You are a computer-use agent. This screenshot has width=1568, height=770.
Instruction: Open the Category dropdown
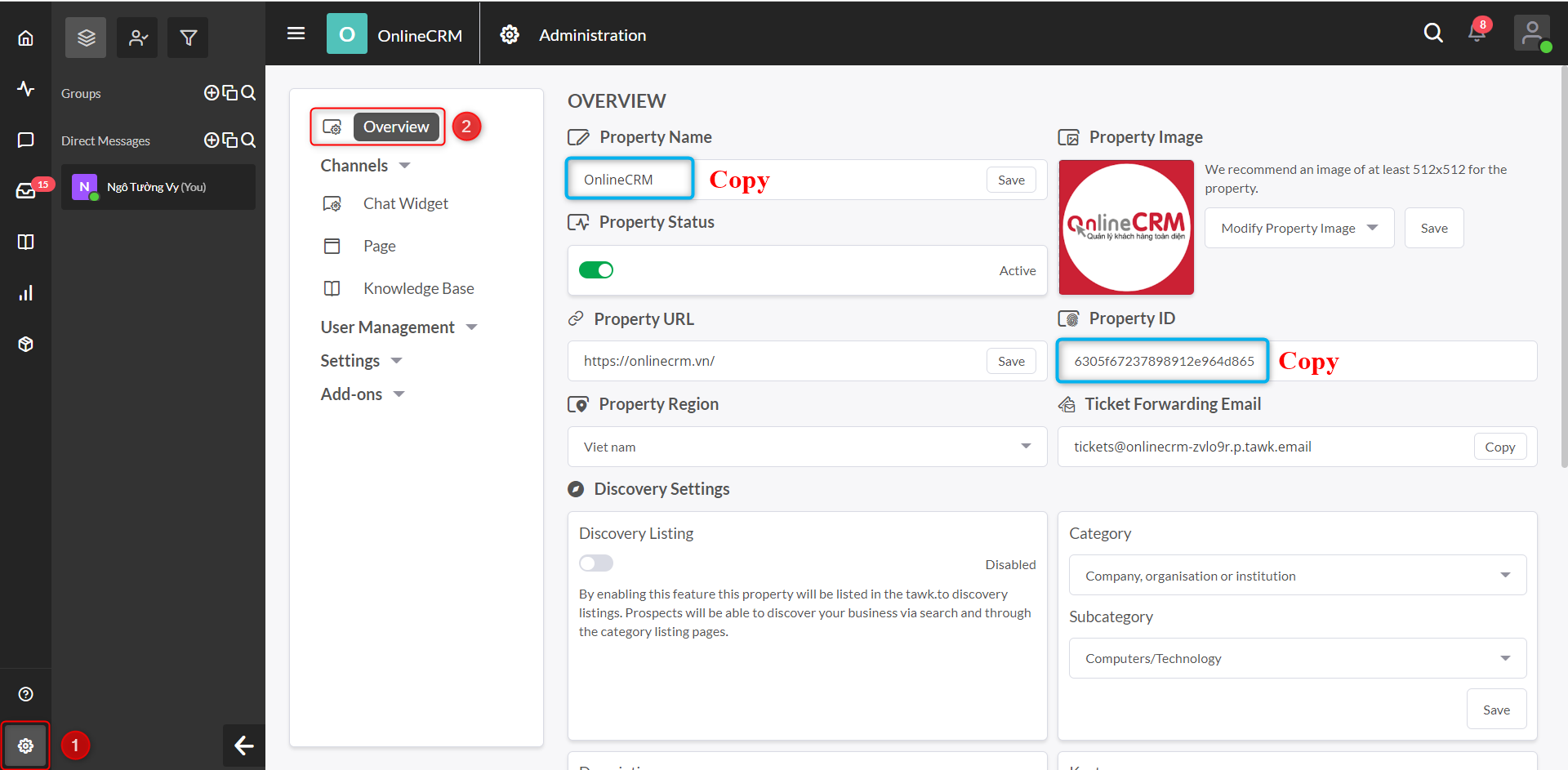tap(1297, 576)
